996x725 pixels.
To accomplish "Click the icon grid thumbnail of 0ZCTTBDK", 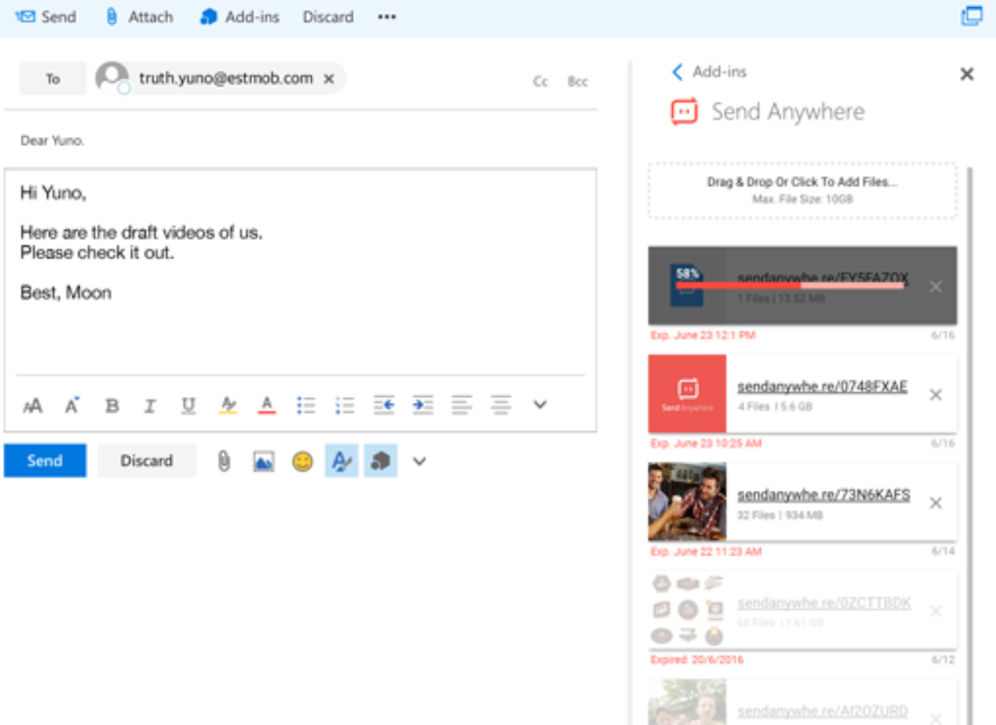I will (x=687, y=610).
